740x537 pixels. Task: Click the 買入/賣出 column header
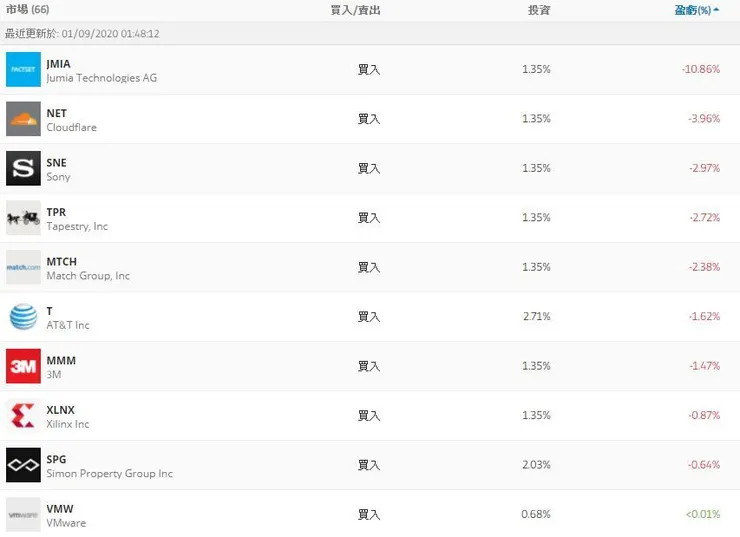click(355, 10)
